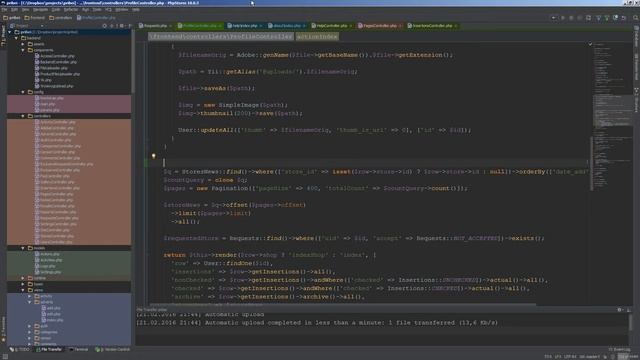
Task: Click the collapse all icon in Project panel
Action: coord(112,26)
